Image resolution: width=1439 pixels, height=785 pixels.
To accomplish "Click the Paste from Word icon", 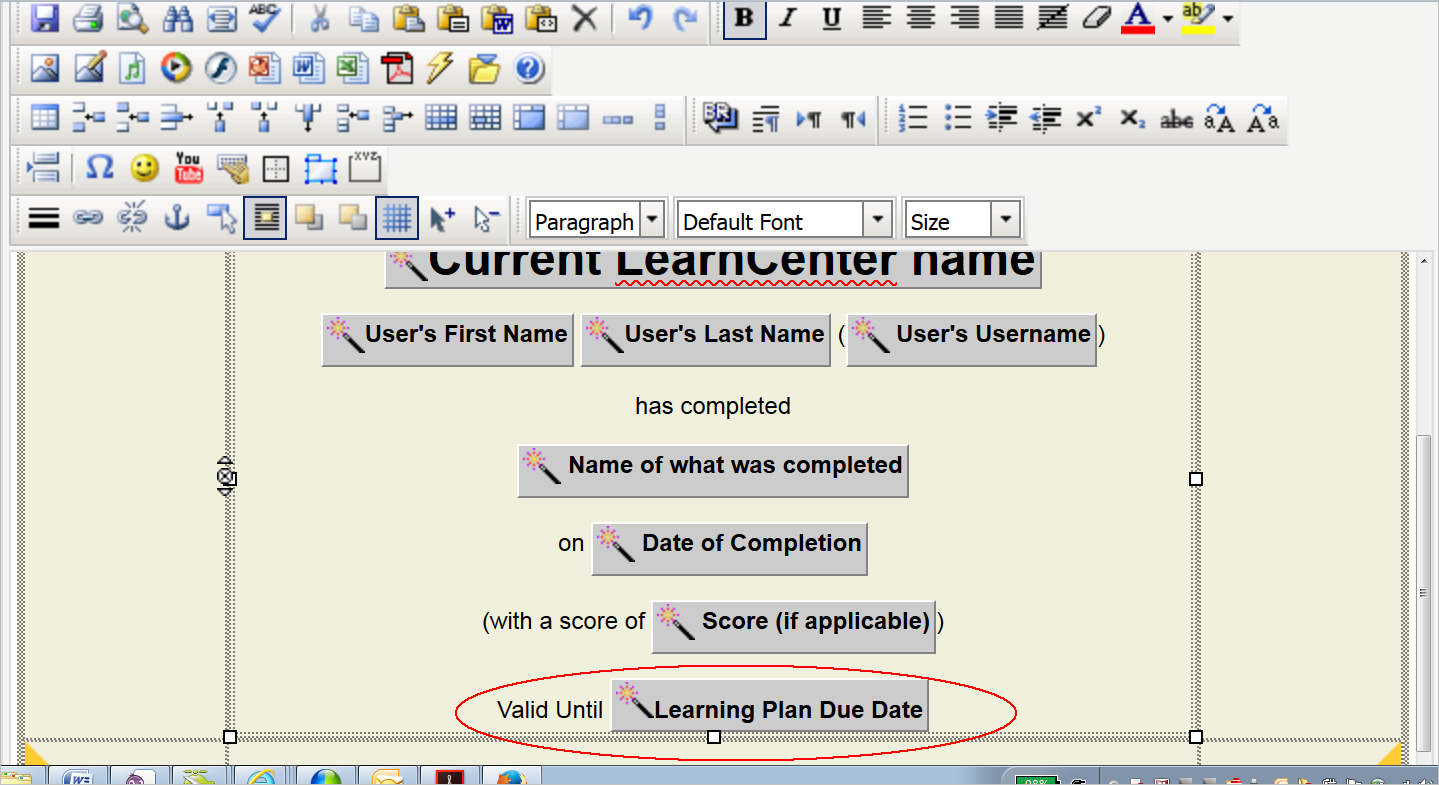I will (497, 17).
